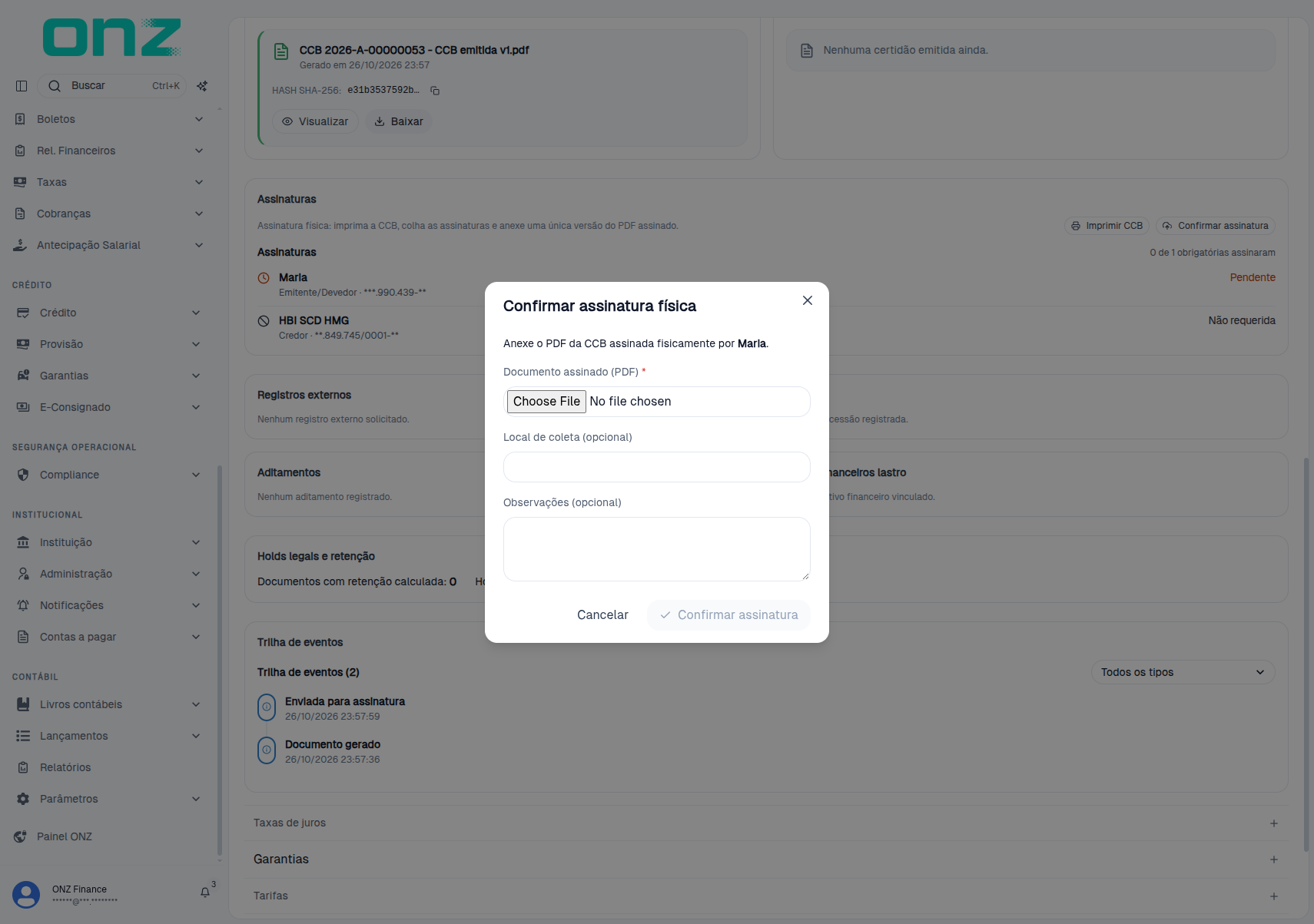Image resolution: width=1314 pixels, height=924 pixels.
Task: Click the Buscar search box
Action: [112, 86]
